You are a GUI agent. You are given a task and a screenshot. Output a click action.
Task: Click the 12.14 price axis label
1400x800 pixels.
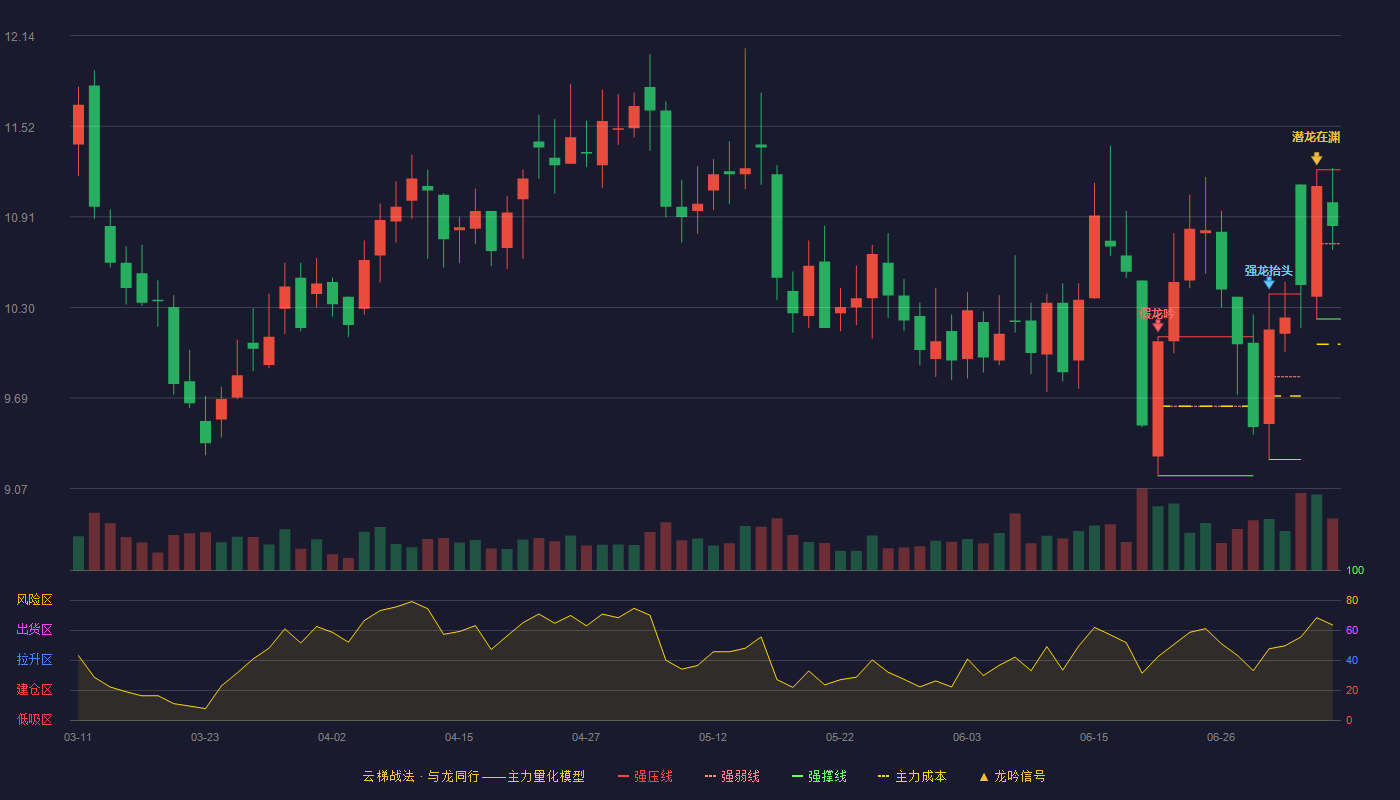pos(19,37)
